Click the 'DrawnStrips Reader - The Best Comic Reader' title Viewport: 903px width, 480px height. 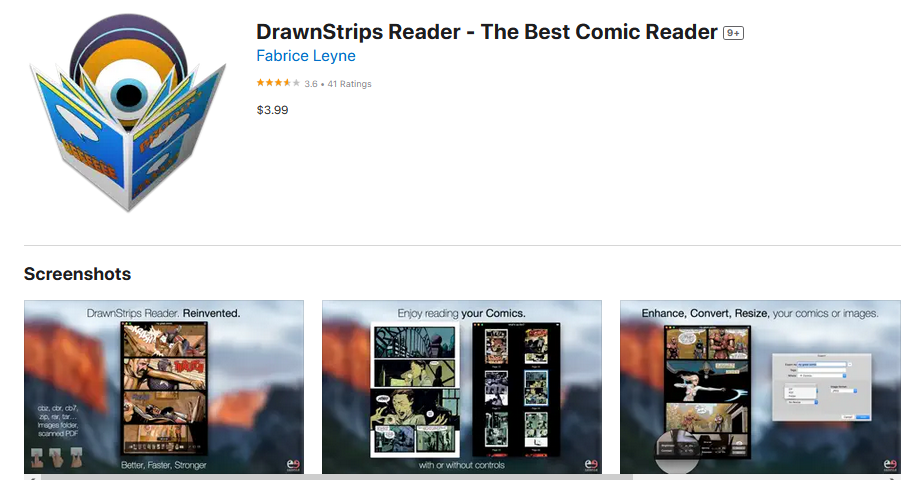click(x=487, y=32)
